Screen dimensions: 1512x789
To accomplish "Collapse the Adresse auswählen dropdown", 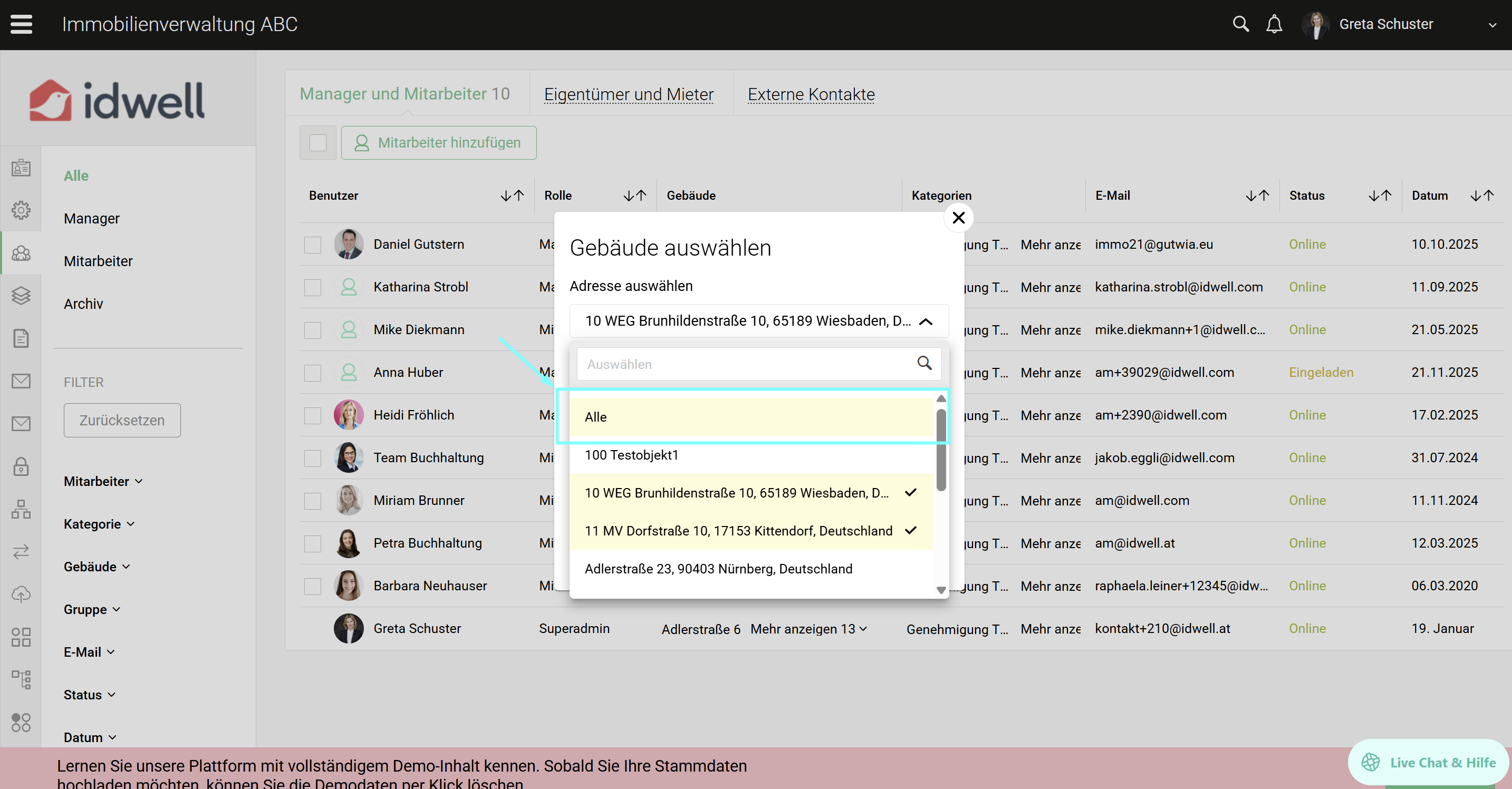I will 926,322.
